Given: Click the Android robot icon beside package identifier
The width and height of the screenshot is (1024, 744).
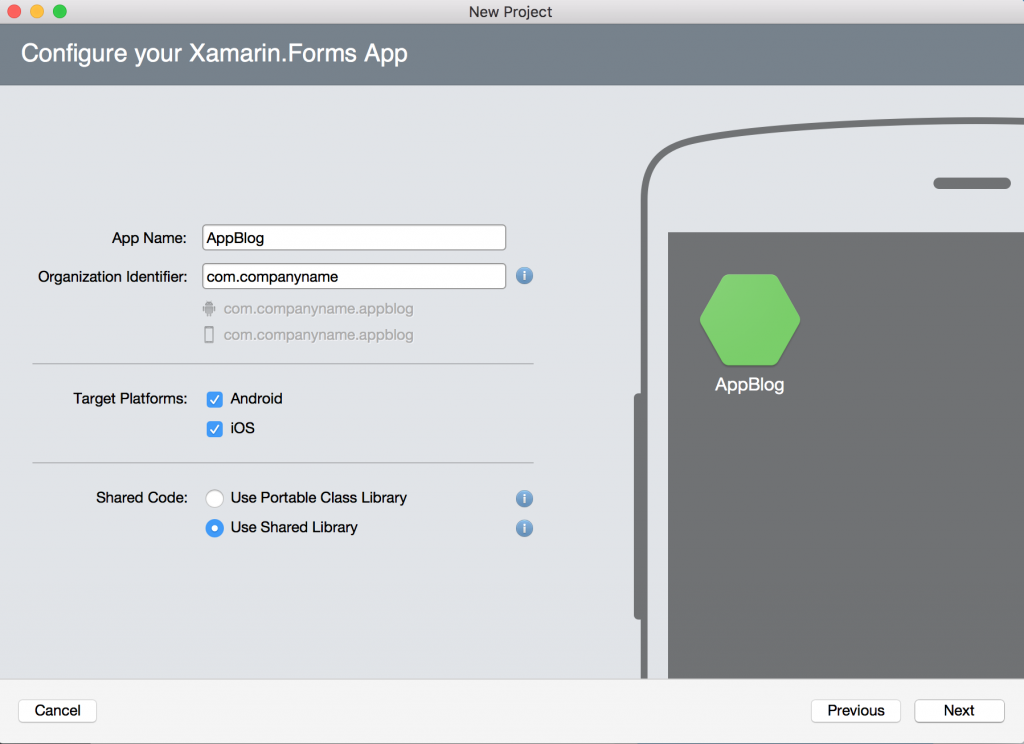Looking at the screenshot, I should coord(209,308).
